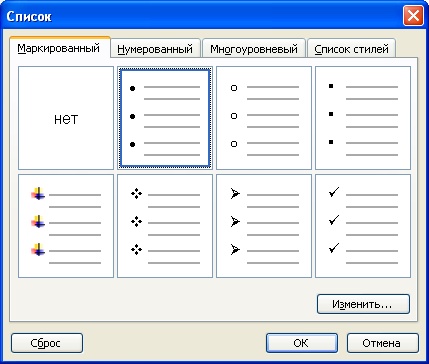The image size is (429, 364).
Task: Choose the solid round bullet style
Action: [165, 118]
